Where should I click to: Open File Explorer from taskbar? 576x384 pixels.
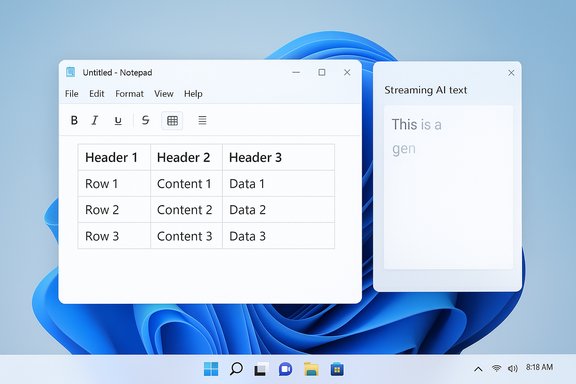[311, 369]
